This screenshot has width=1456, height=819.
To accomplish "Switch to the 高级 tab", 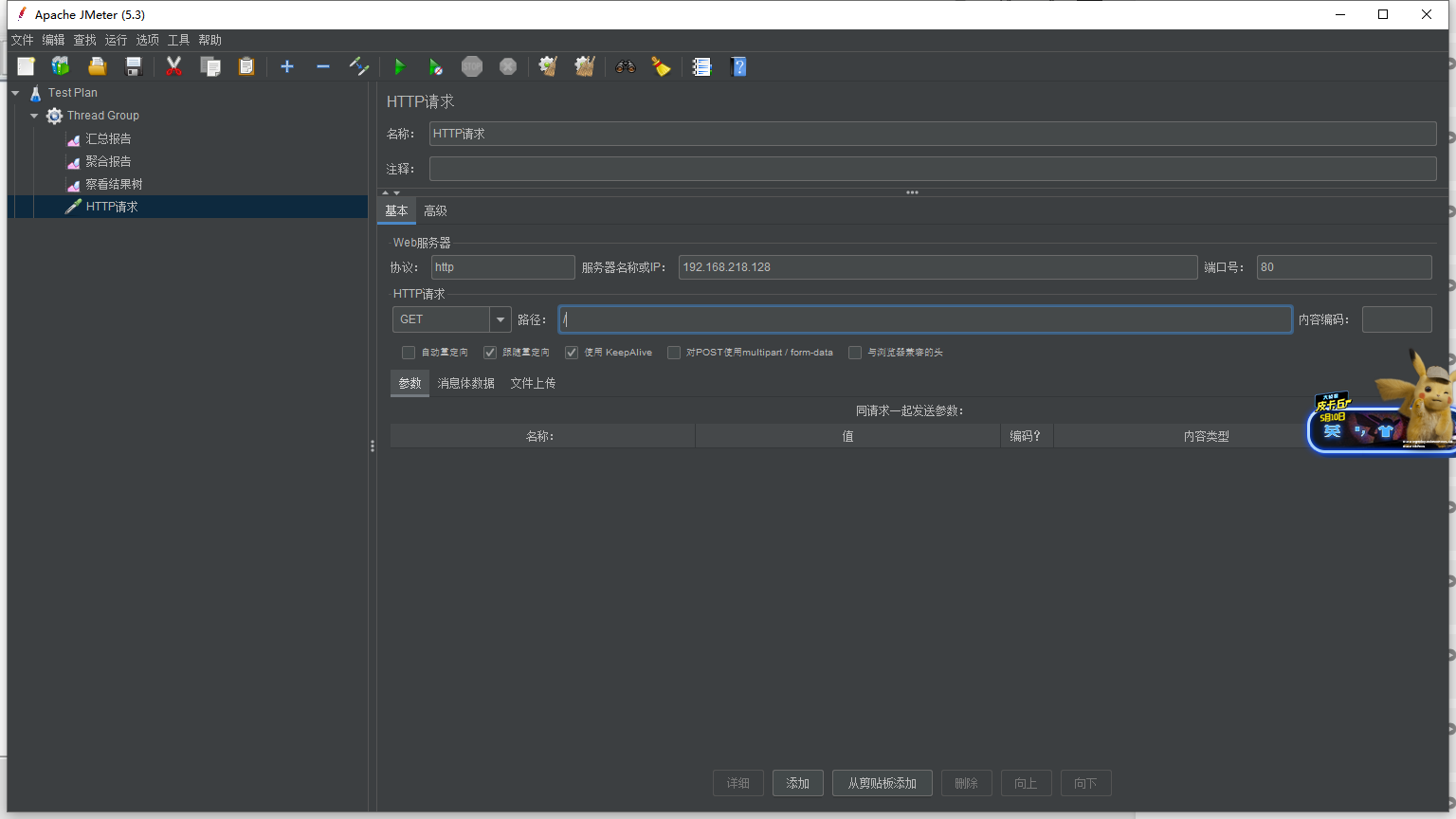I will [435, 210].
